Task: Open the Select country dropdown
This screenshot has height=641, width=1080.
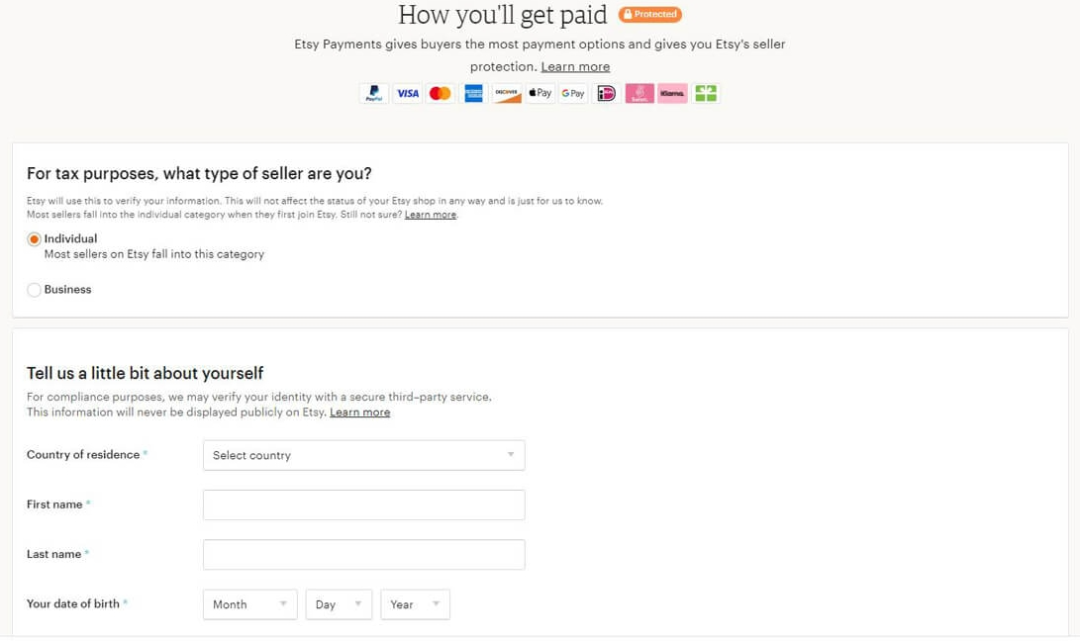Action: coord(364,455)
